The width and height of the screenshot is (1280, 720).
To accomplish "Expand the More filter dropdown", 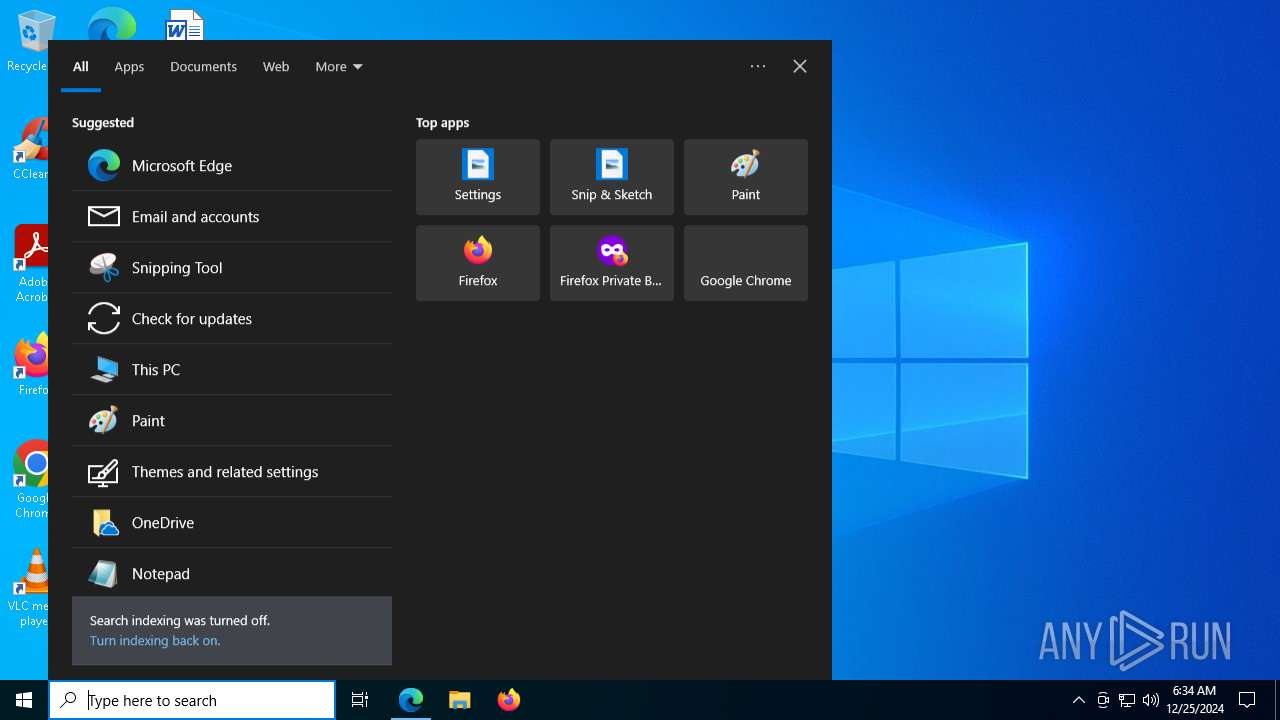I will (339, 67).
